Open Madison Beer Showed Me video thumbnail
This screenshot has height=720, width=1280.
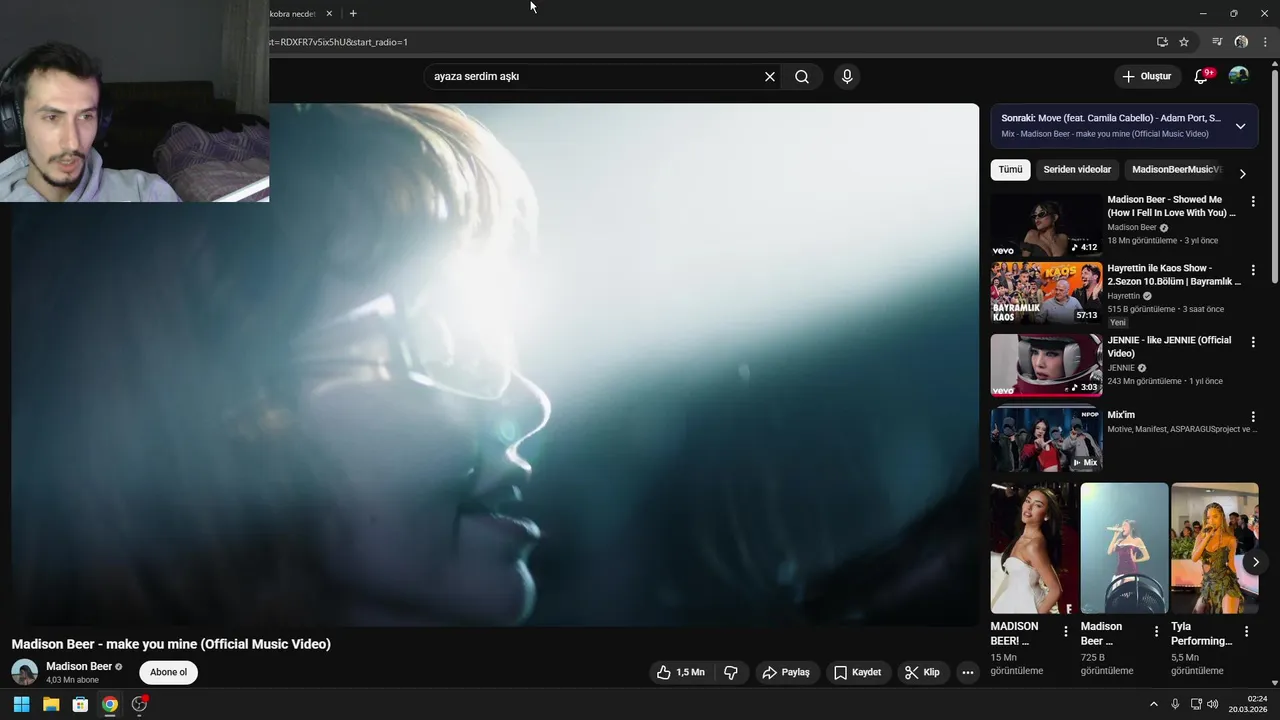pos(1046,225)
